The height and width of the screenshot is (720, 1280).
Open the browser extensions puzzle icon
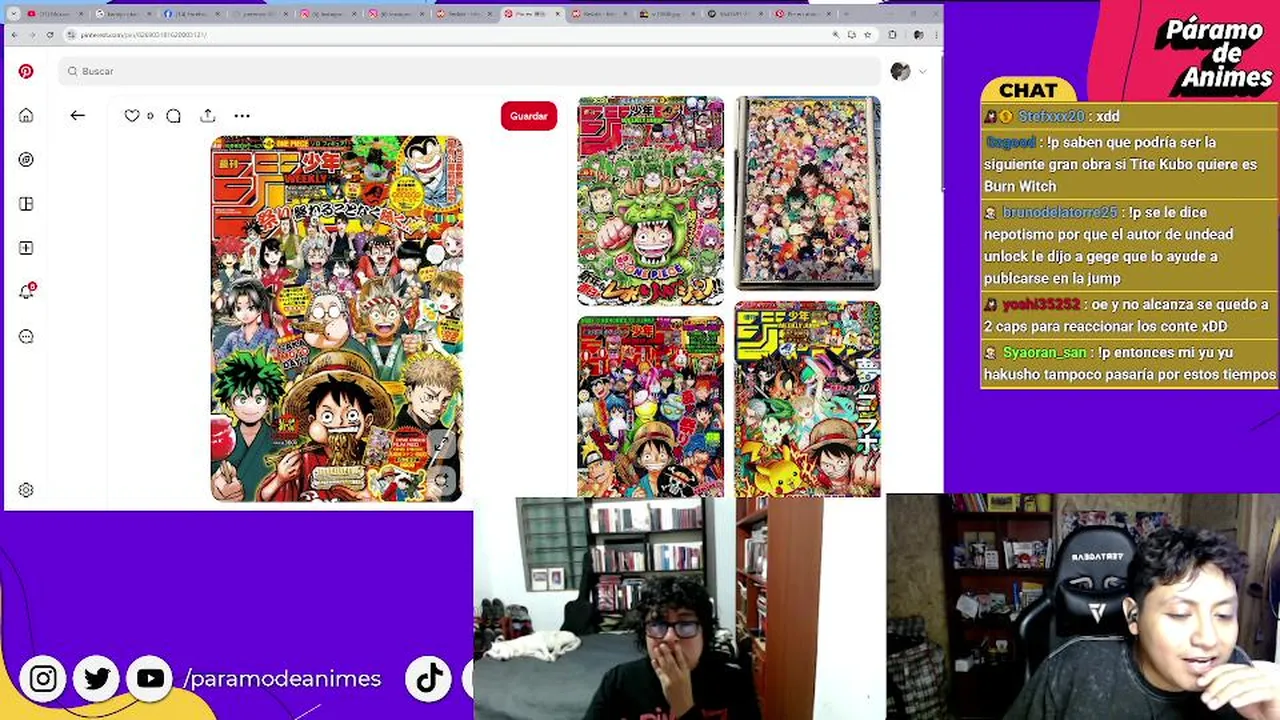point(892,34)
